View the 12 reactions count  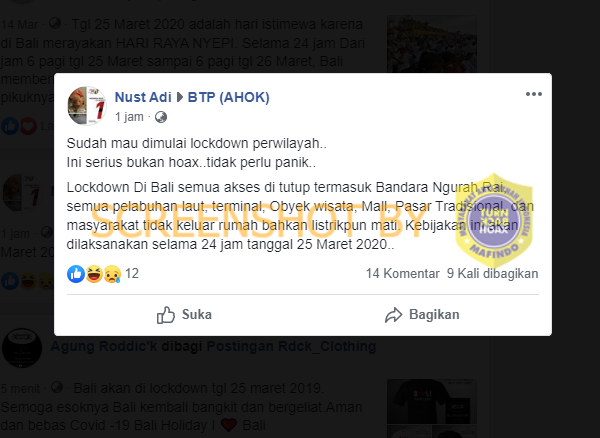132,274
